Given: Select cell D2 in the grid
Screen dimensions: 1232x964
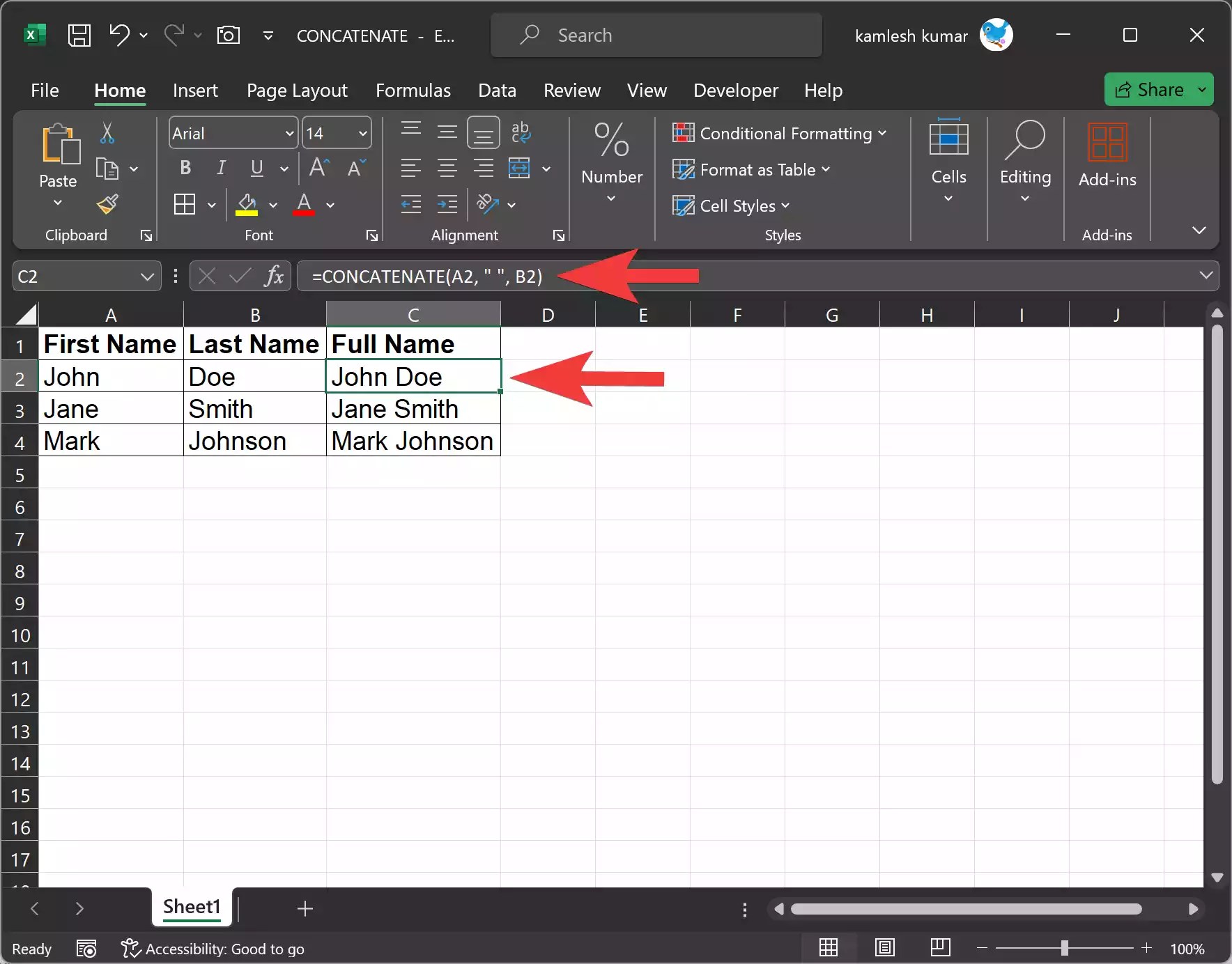Looking at the screenshot, I should (x=548, y=376).
